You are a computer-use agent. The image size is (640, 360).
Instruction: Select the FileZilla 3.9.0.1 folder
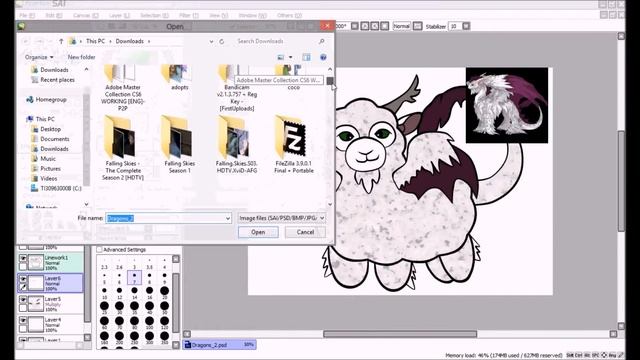[293, 144]
